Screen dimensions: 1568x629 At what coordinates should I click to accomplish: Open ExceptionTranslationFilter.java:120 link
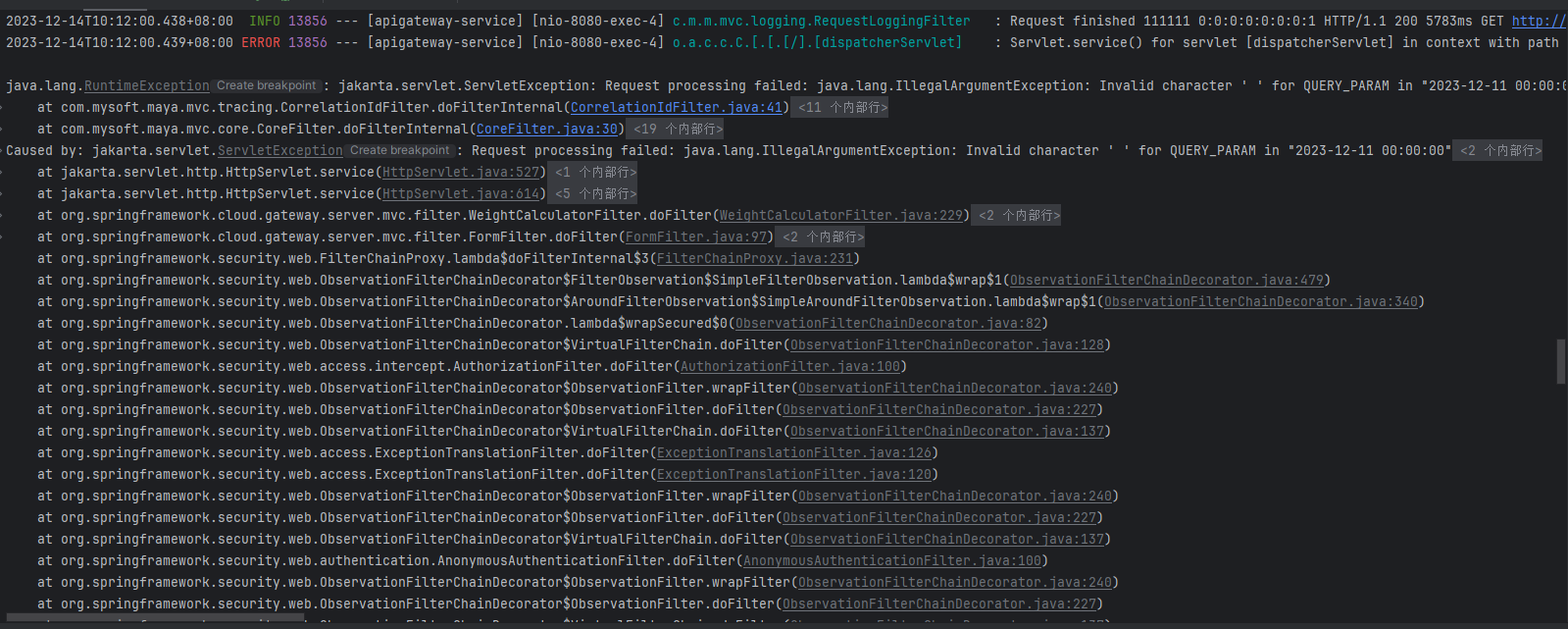click(x=794, y=474)
